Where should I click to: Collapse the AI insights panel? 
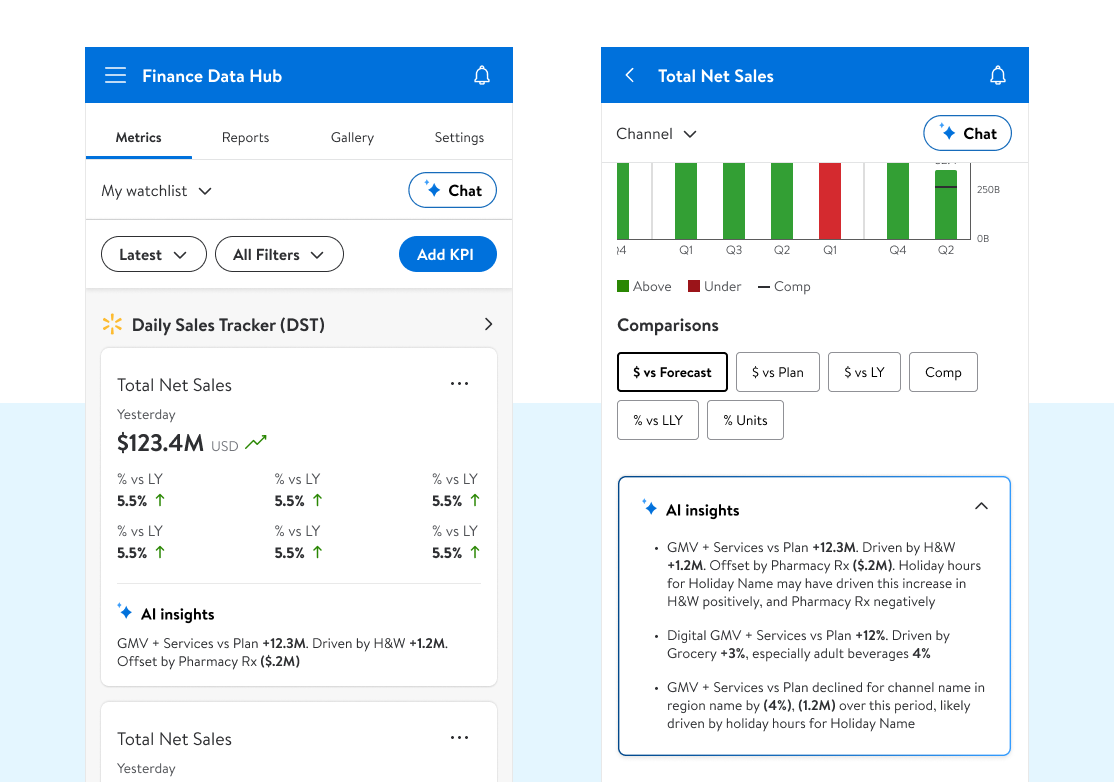(981, 506)
